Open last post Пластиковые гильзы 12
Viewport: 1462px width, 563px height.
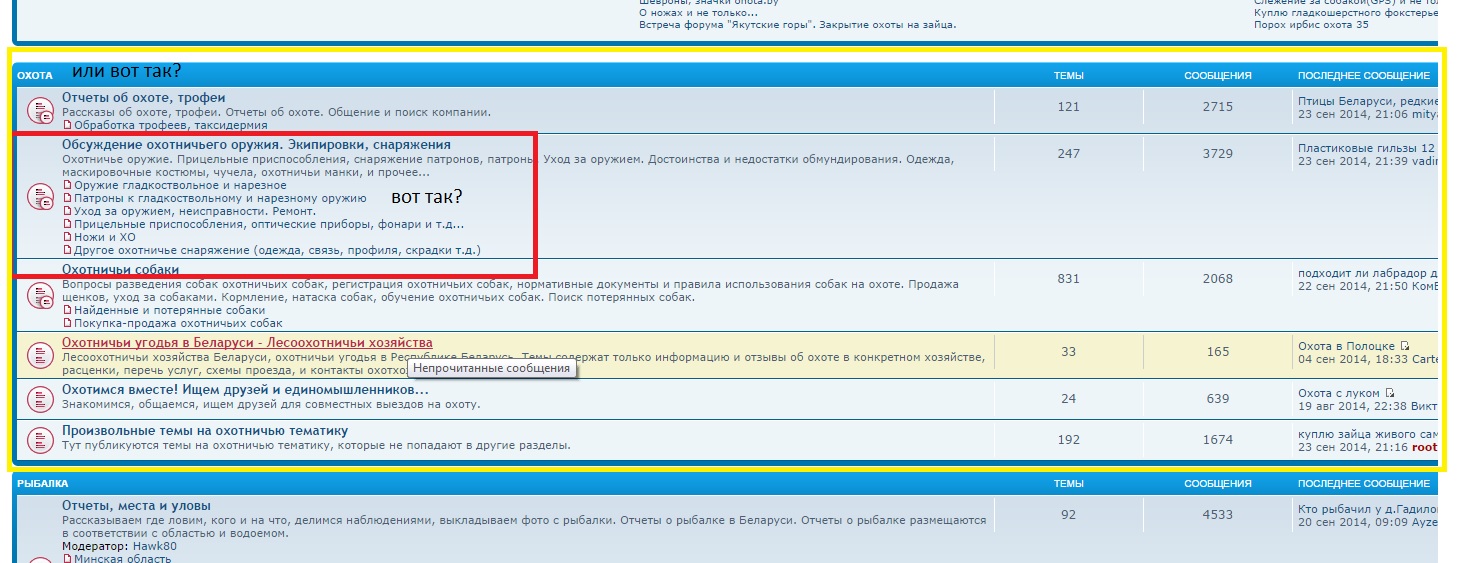tap(1366, 148)
